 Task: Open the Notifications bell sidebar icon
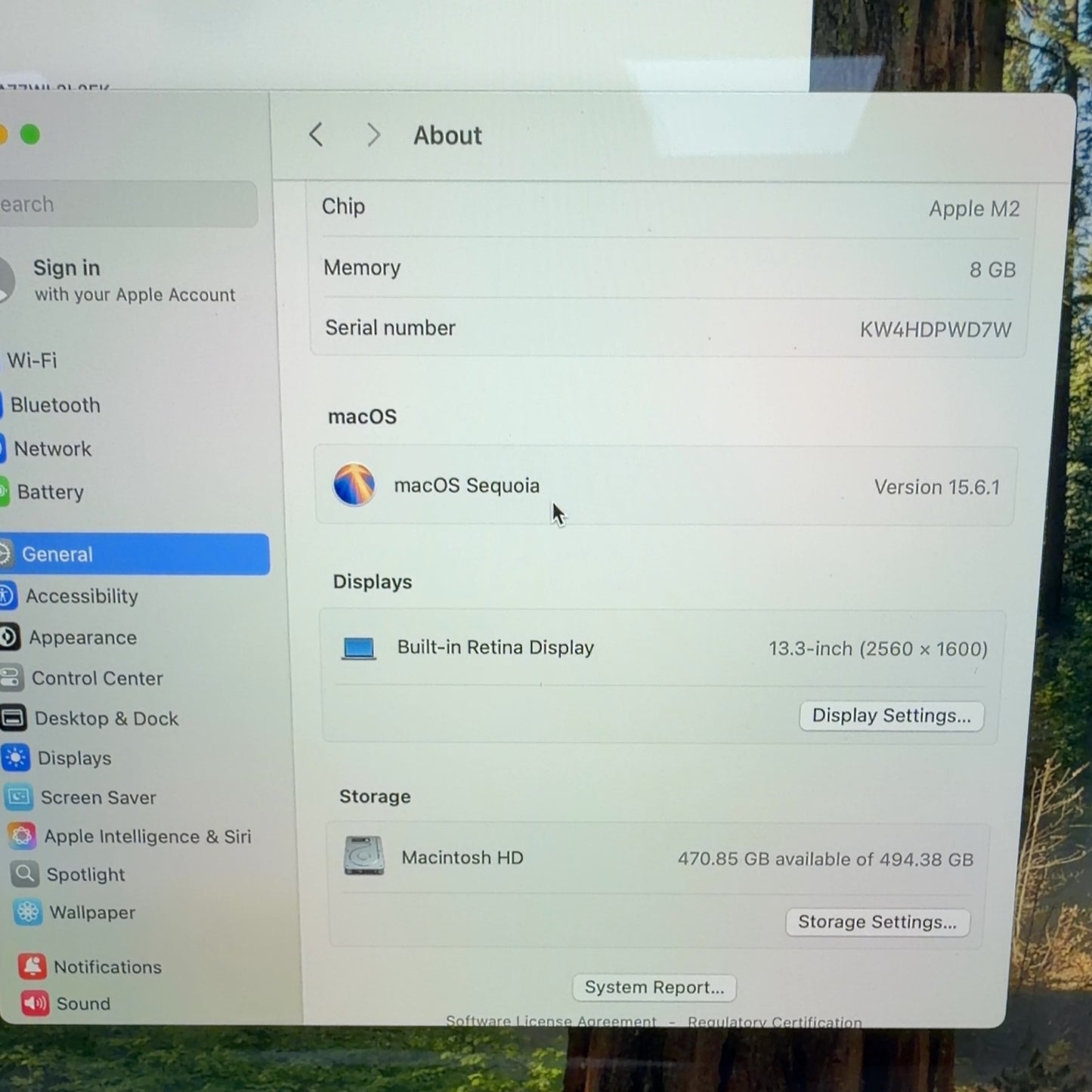coord(32,966)
